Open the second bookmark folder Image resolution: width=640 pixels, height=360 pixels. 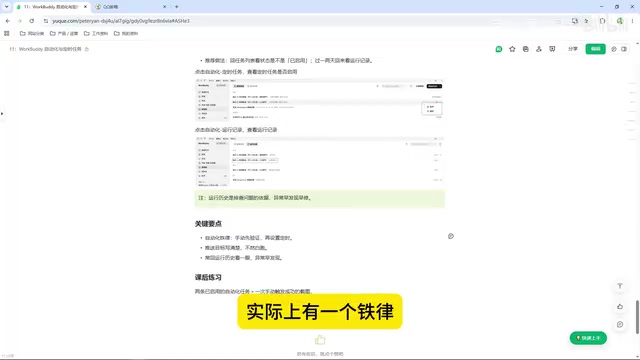coord(64,33)
